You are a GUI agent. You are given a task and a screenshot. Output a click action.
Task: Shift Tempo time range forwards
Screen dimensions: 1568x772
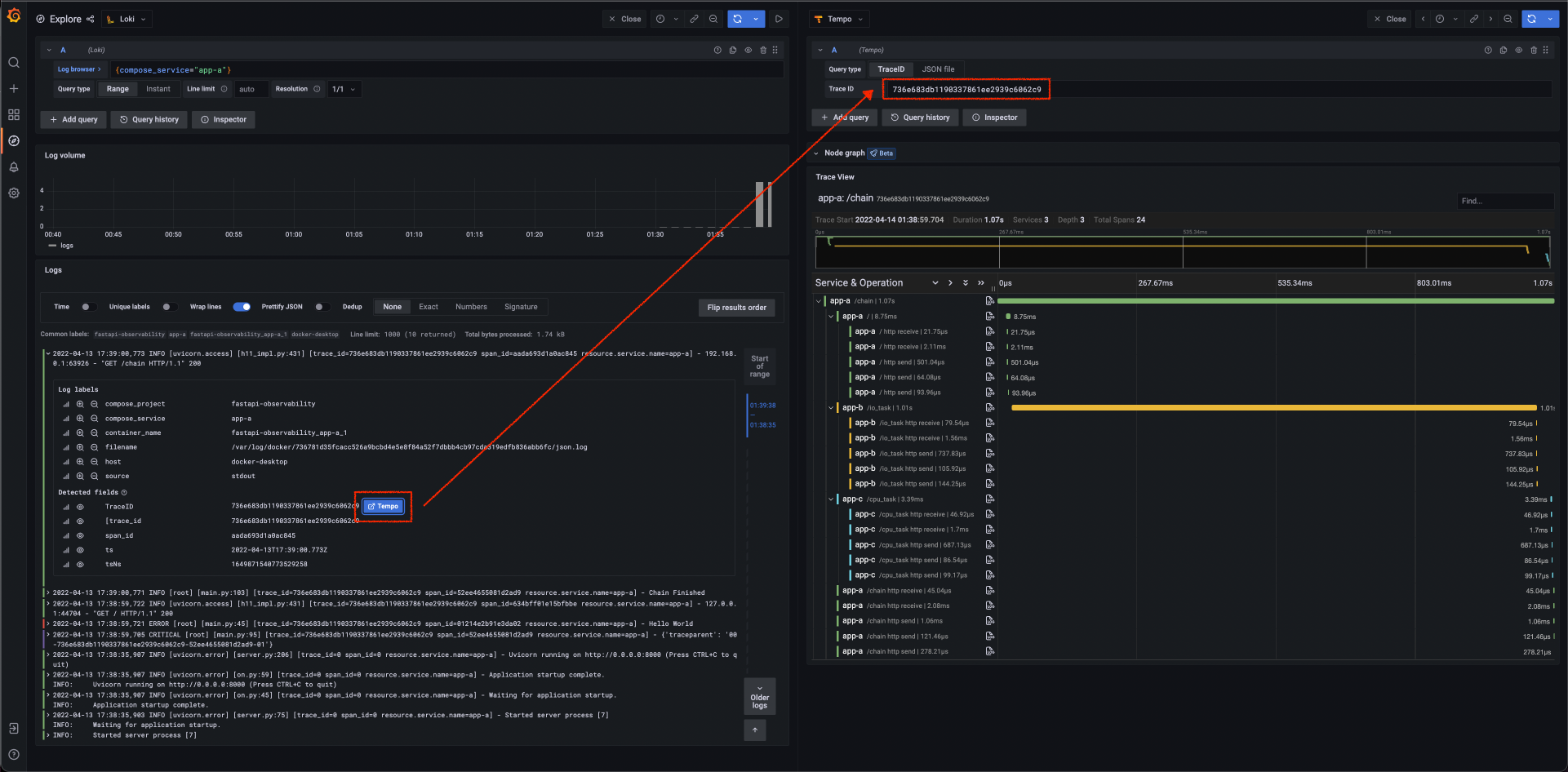(1490, 19)
